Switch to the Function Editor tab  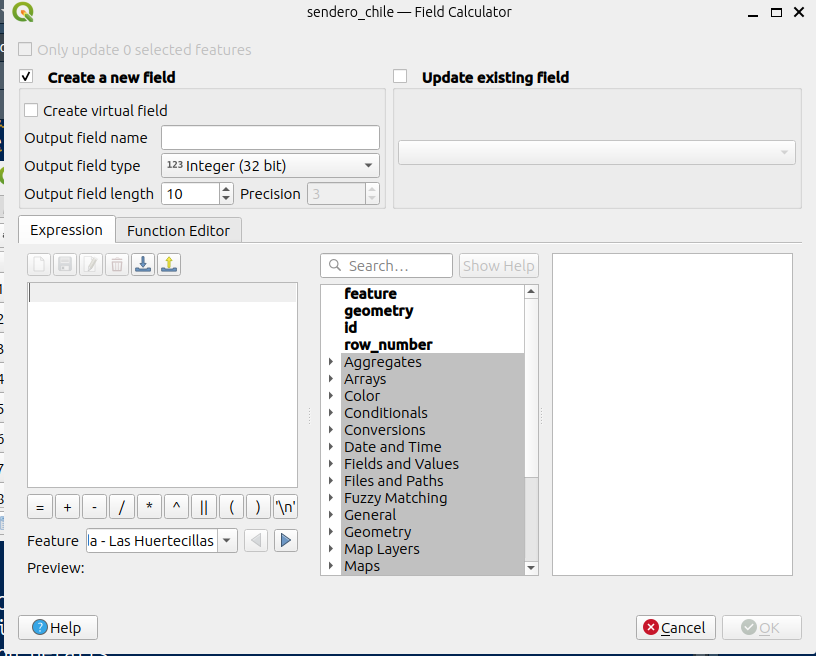(178, 231)
